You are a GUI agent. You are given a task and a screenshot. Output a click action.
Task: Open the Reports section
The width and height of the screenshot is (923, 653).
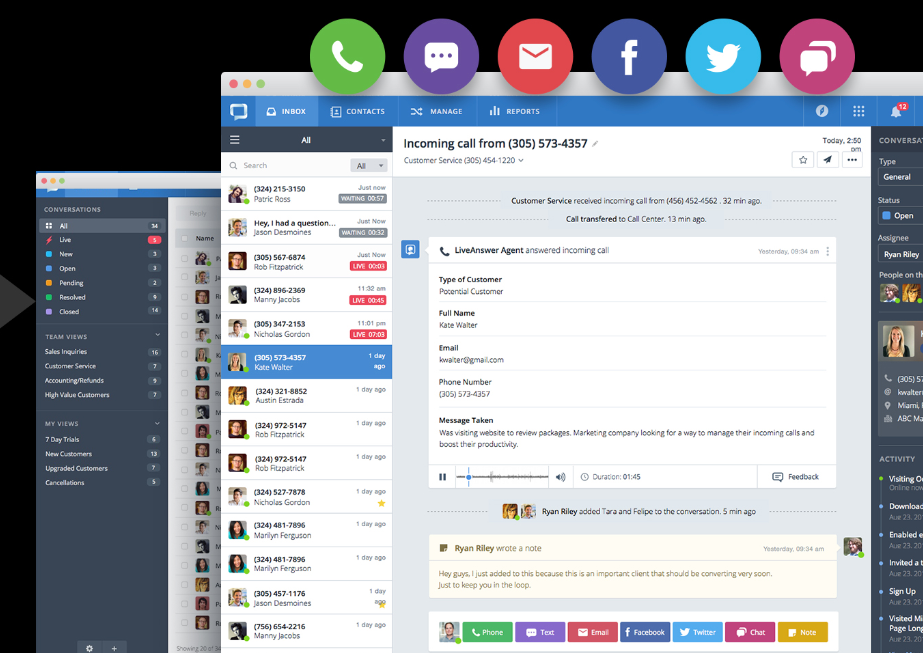515,111
